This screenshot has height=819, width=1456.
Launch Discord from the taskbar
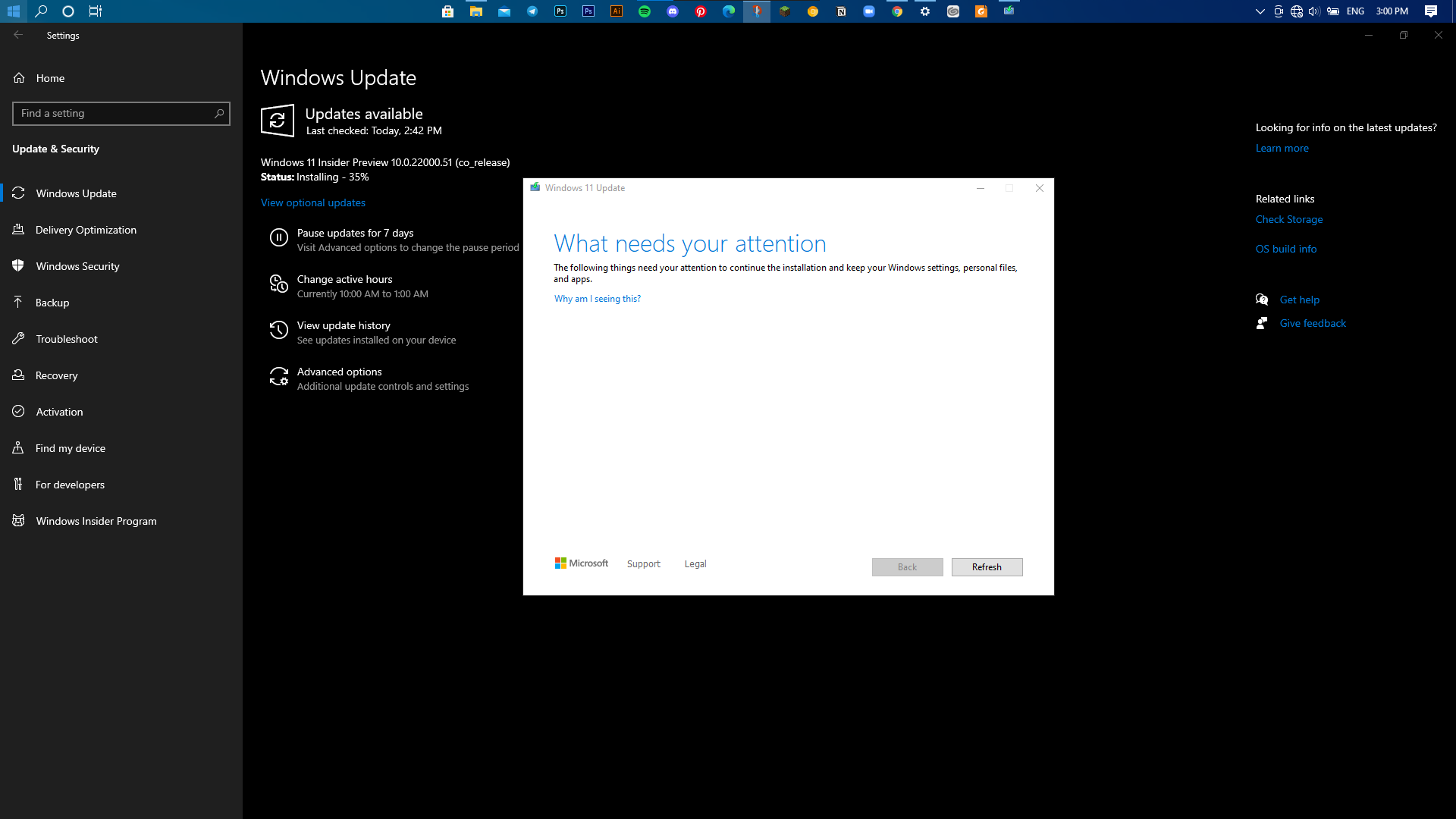673,11
